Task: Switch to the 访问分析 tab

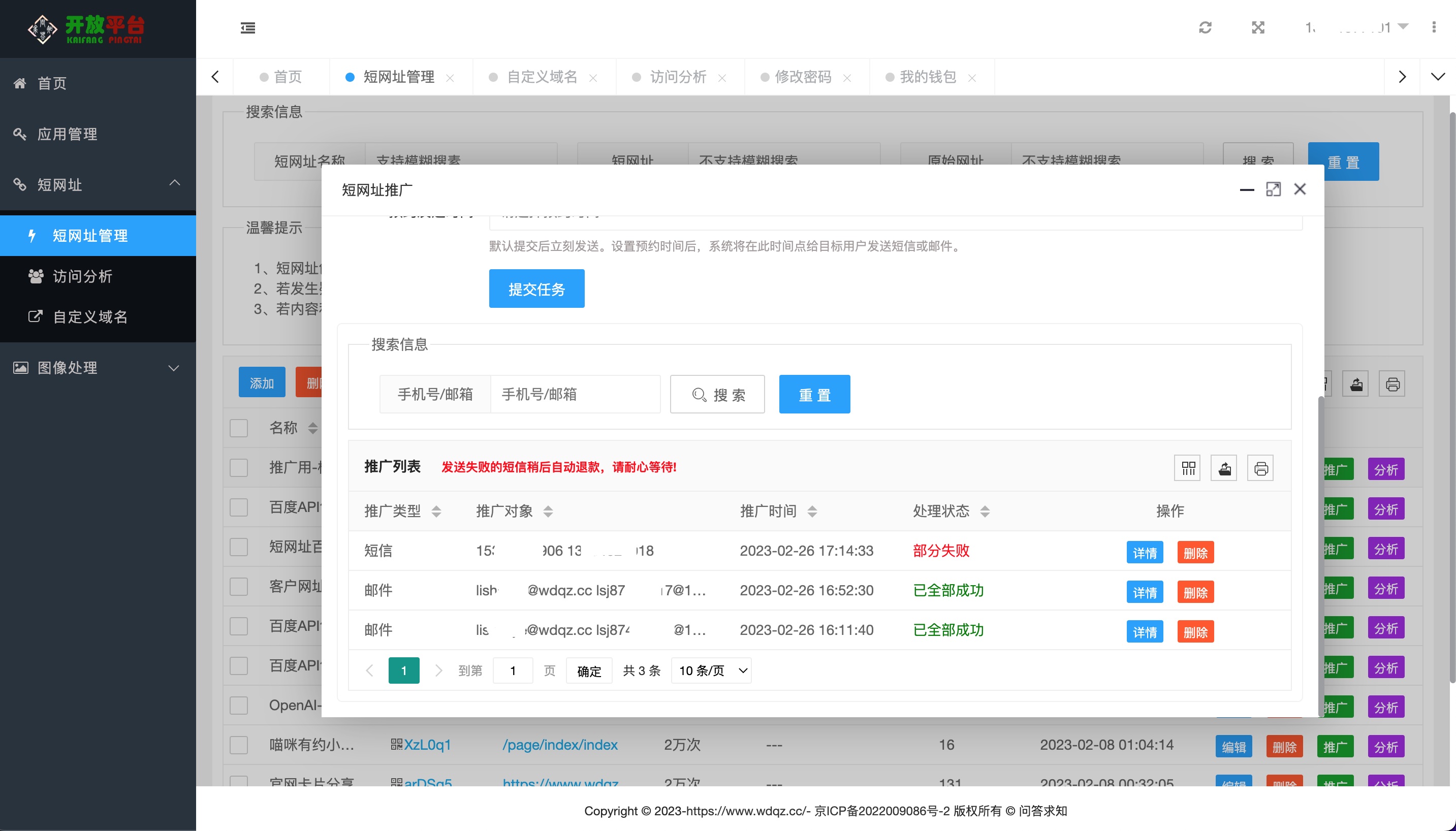Action: click(678, 77)
